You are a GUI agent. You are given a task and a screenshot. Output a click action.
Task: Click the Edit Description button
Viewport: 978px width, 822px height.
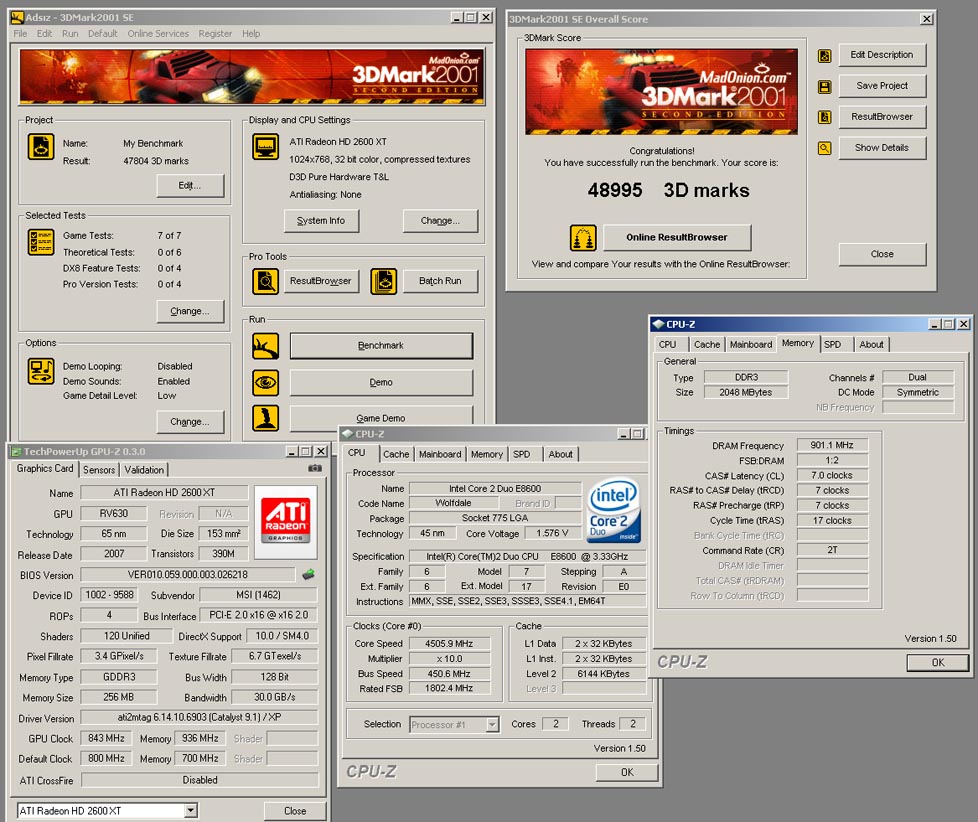click(x=882, y=55)
